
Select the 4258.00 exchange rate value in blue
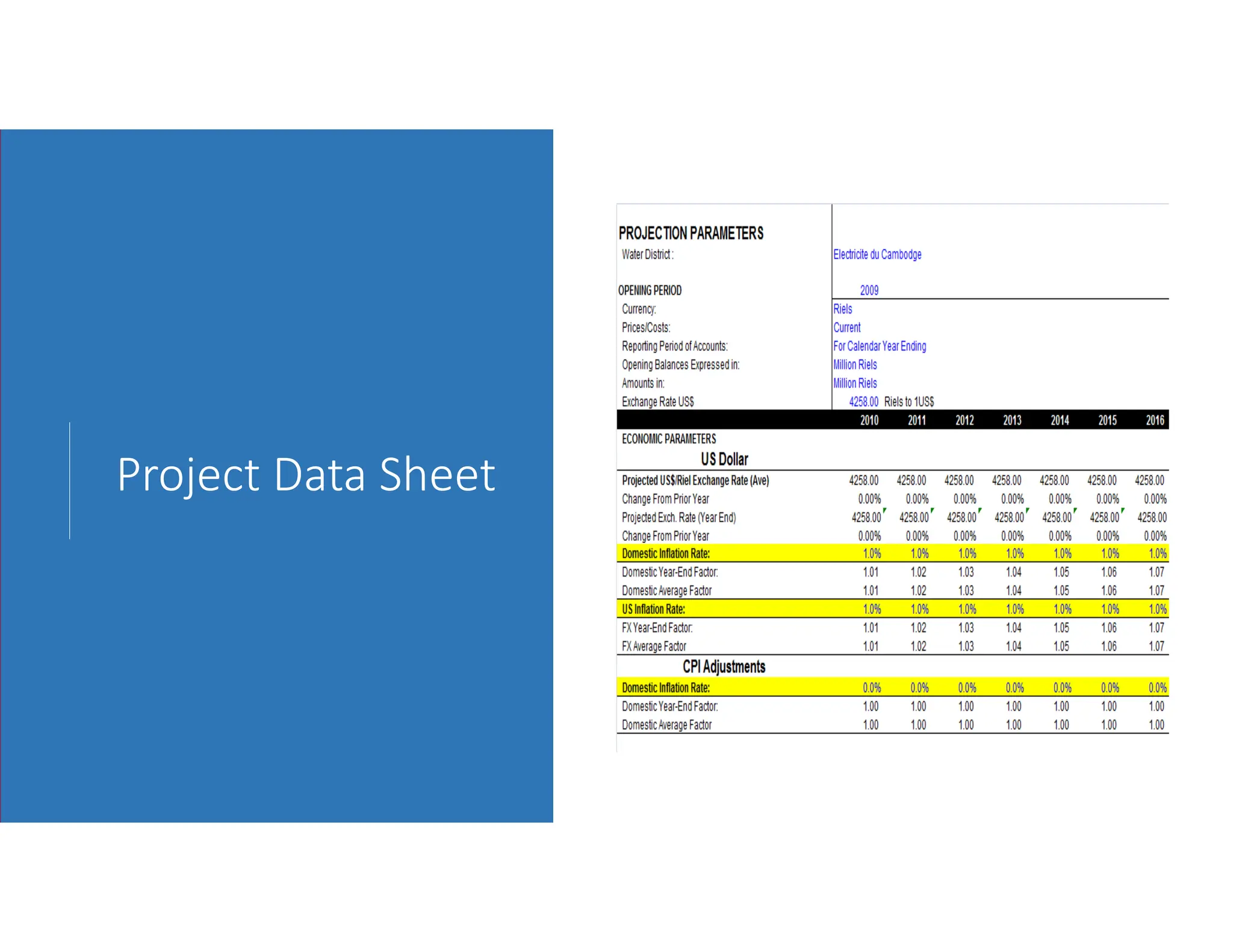864,402
